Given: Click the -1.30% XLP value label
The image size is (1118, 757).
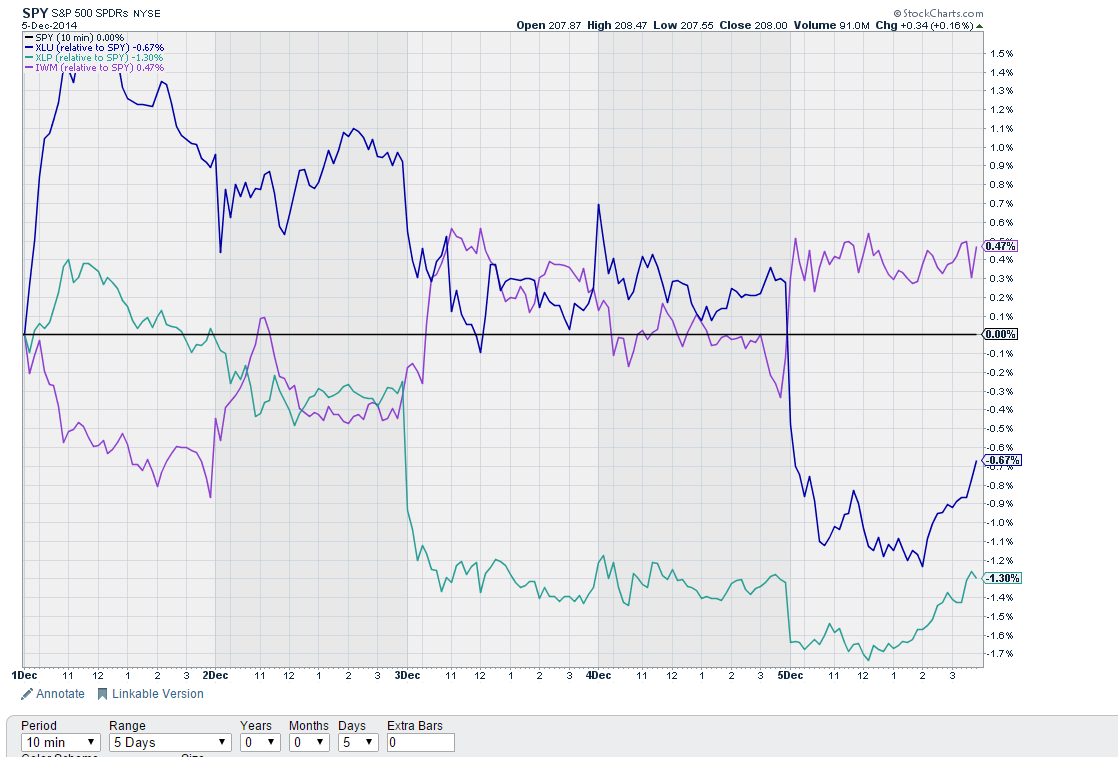Looking at the screenshot, I should tap(1002, 578).
